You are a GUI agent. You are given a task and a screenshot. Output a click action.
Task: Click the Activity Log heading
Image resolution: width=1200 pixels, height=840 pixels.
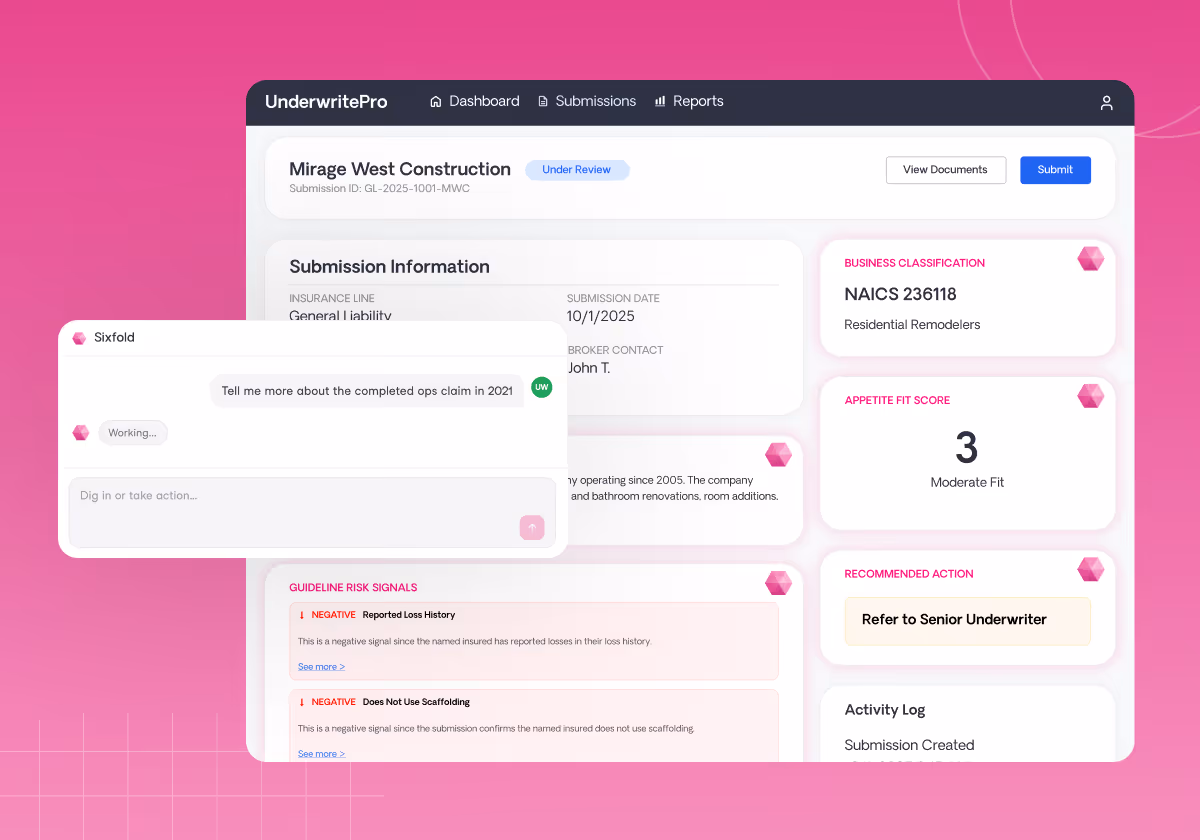[x=885, y=710]
